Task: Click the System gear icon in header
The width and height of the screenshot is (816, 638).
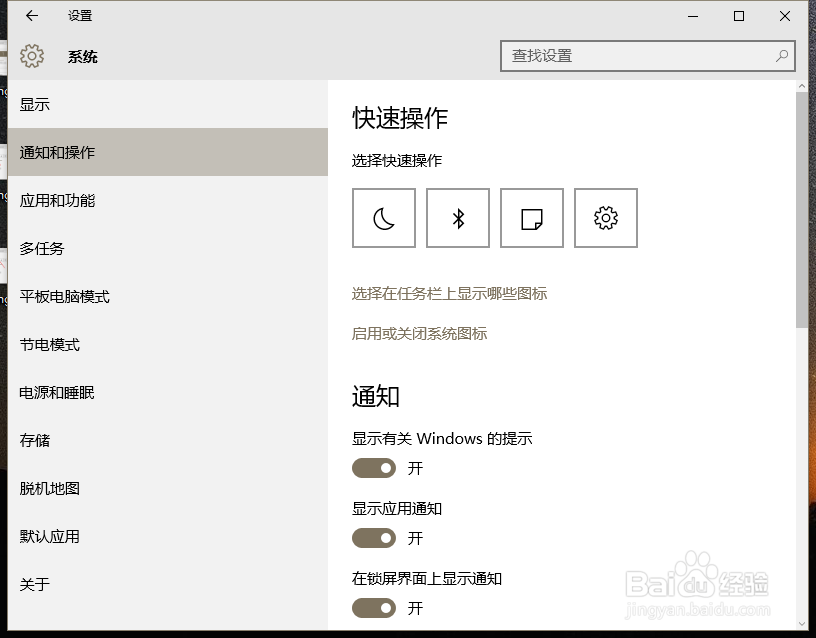Action: click(x=32, y=56)
